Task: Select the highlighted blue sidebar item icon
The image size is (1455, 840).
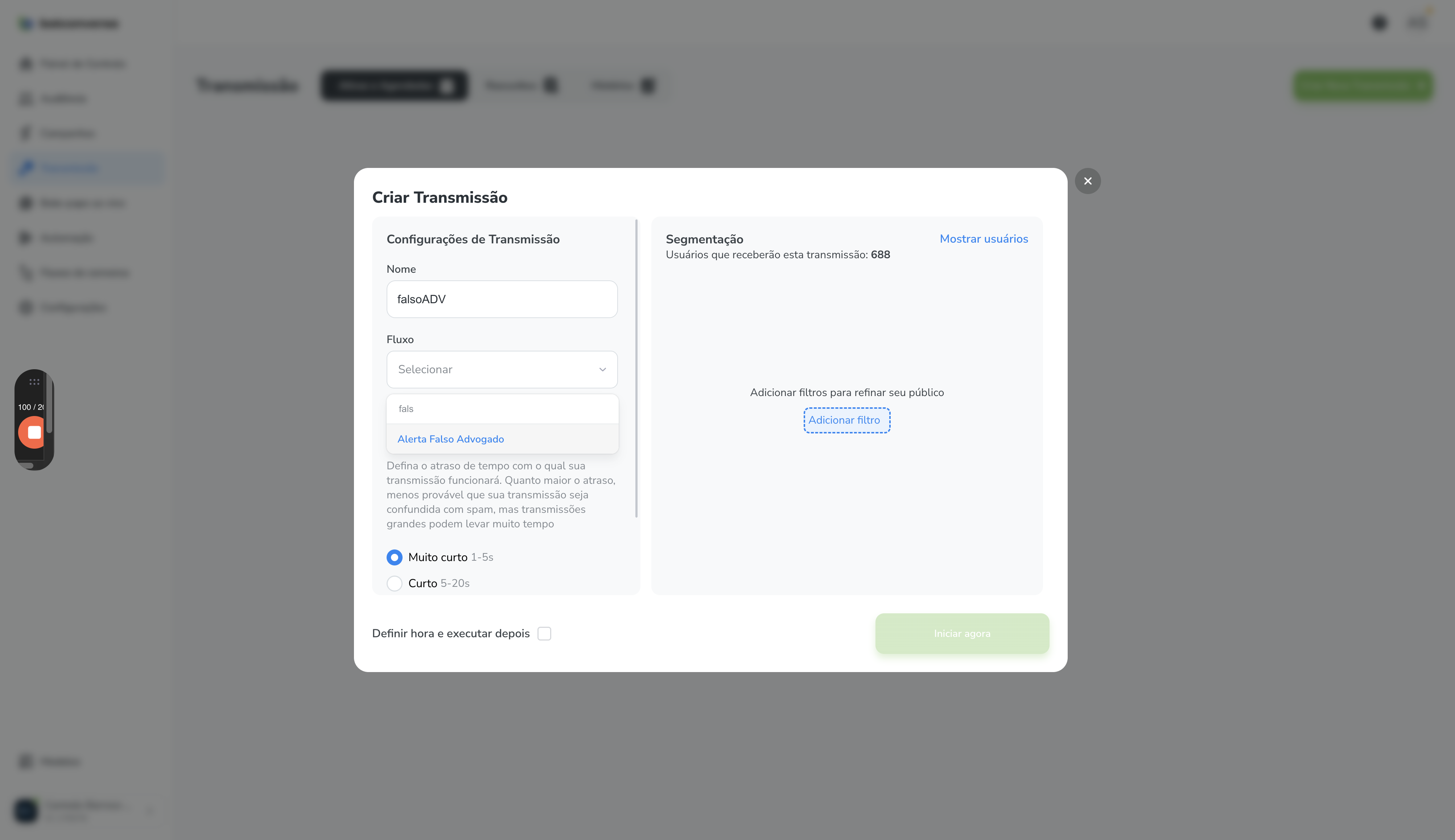Action: coord(26,168)
